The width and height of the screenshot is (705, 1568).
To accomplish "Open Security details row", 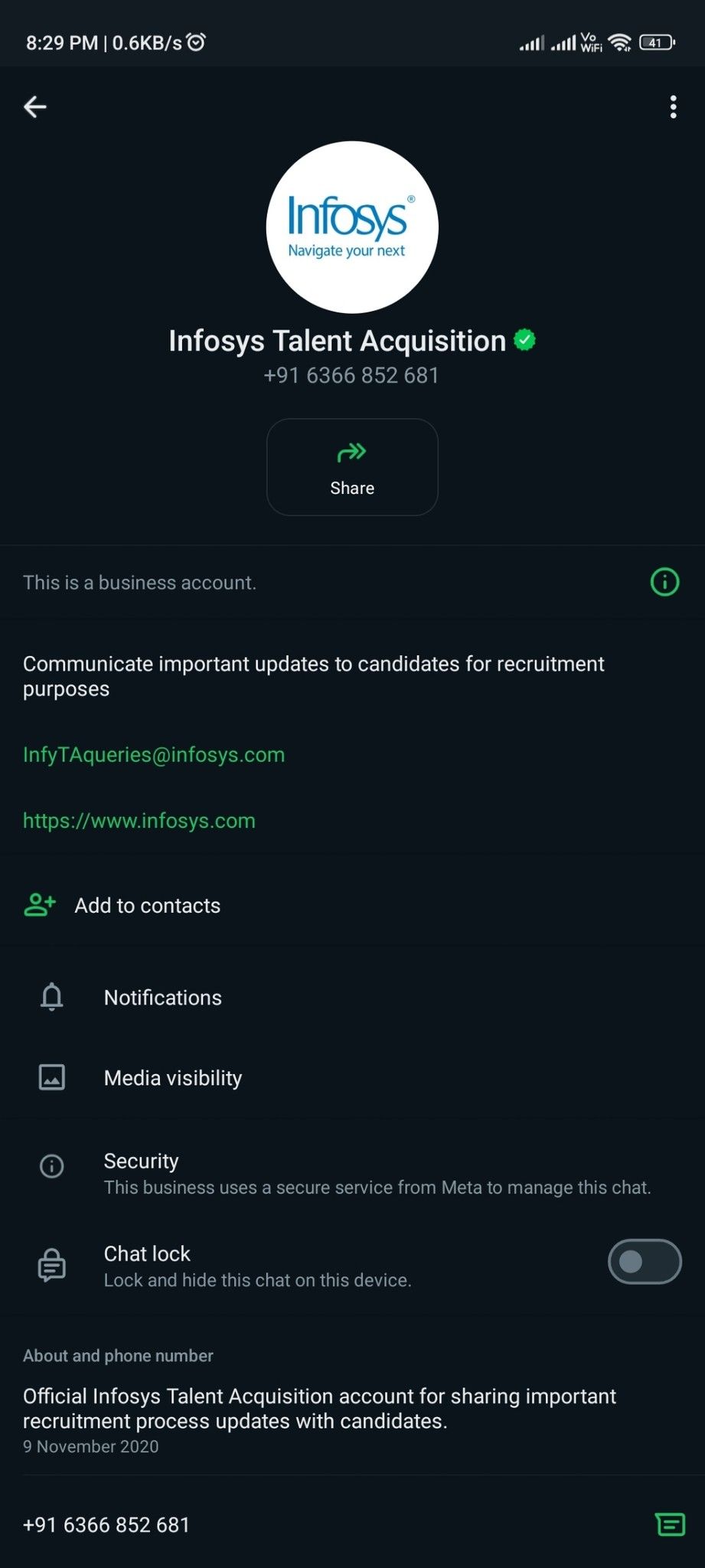I will (377, 1174).
